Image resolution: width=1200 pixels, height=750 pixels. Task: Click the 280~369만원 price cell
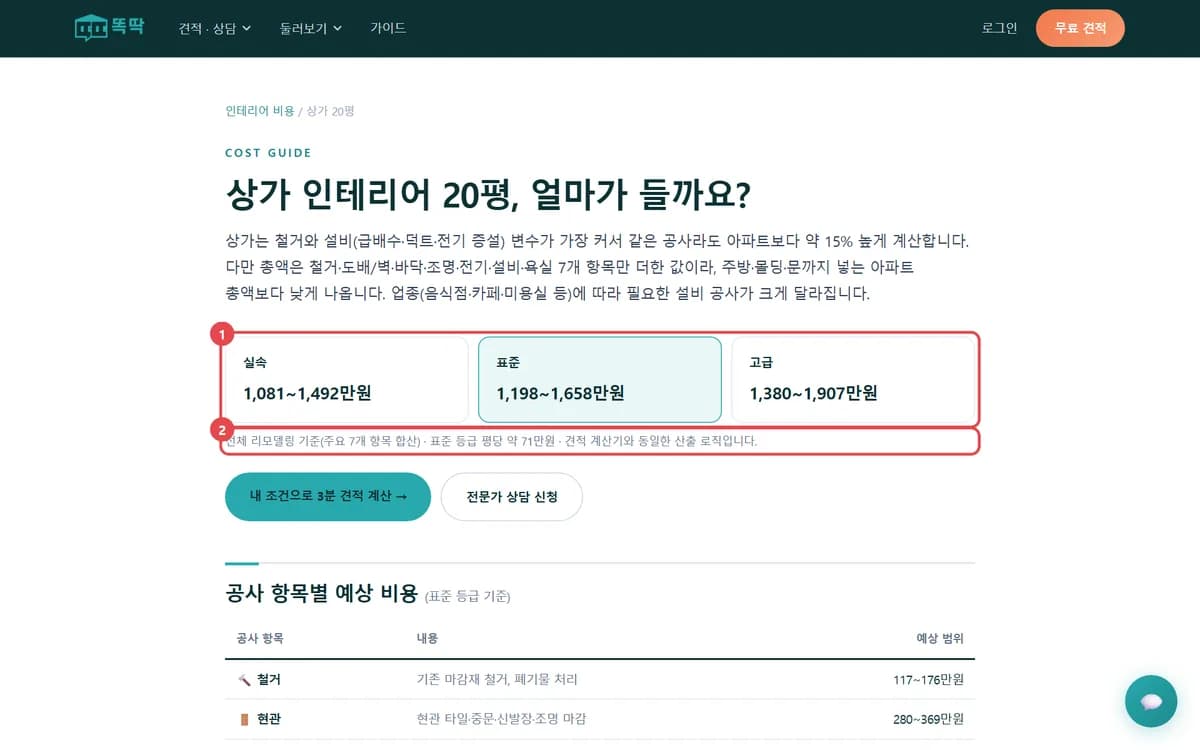929,719
